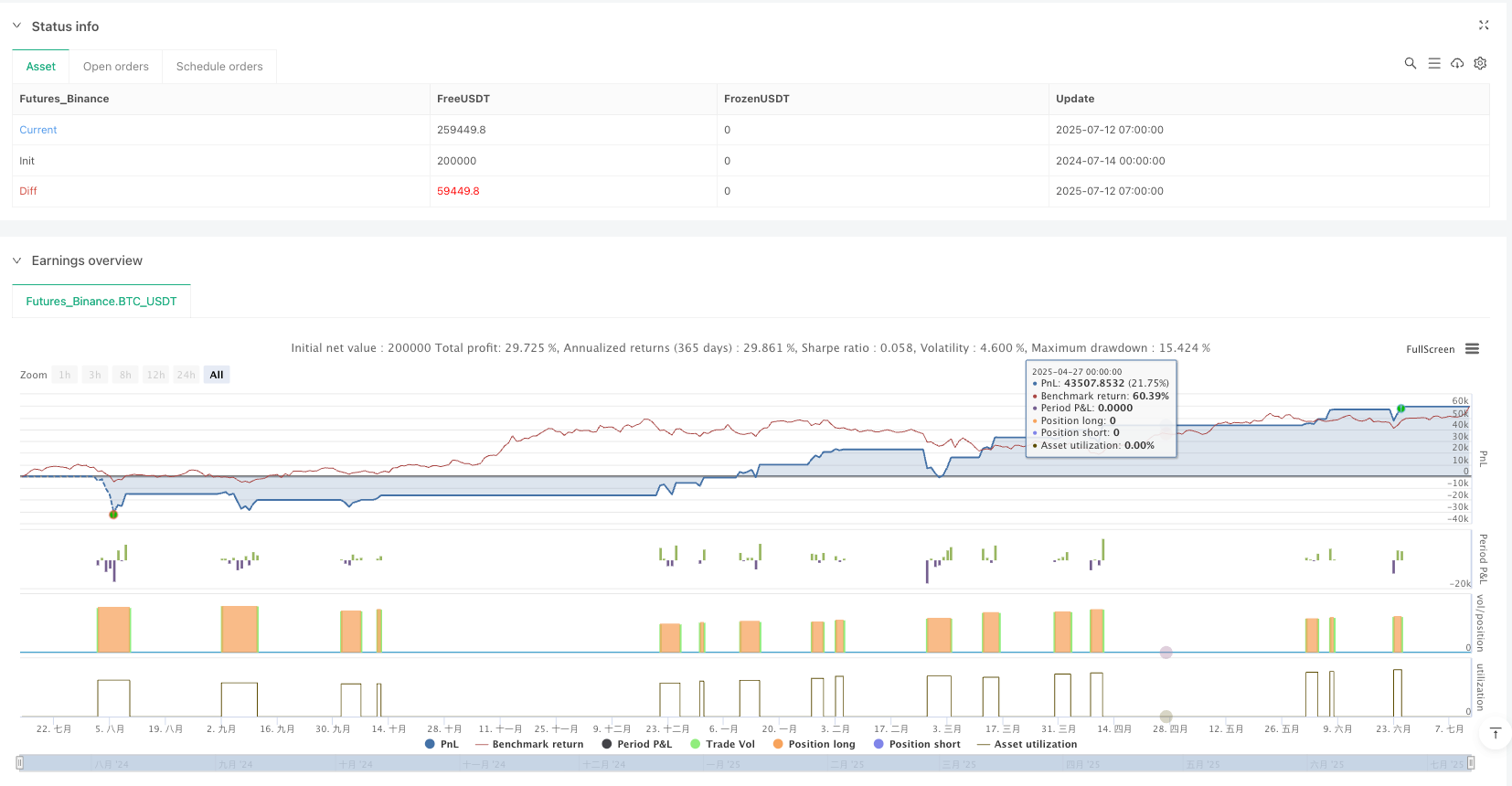Toggle the PnL series in the legend
1512x786 pixels.
pyautogui.click(x=442, y=744)
